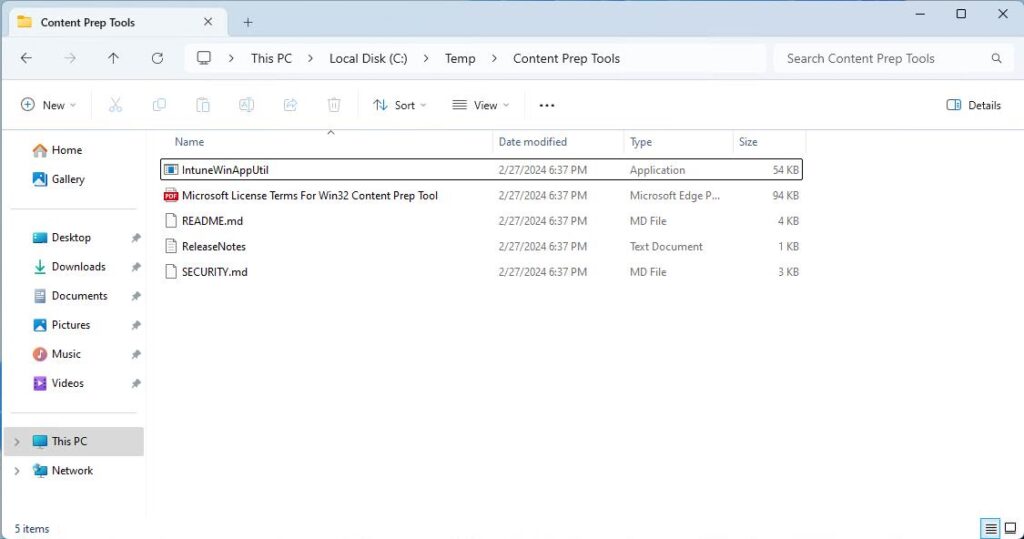1024x539 pixels.
Task: Select the ReleaseNotes file name
Action: (x=214, y=246)
